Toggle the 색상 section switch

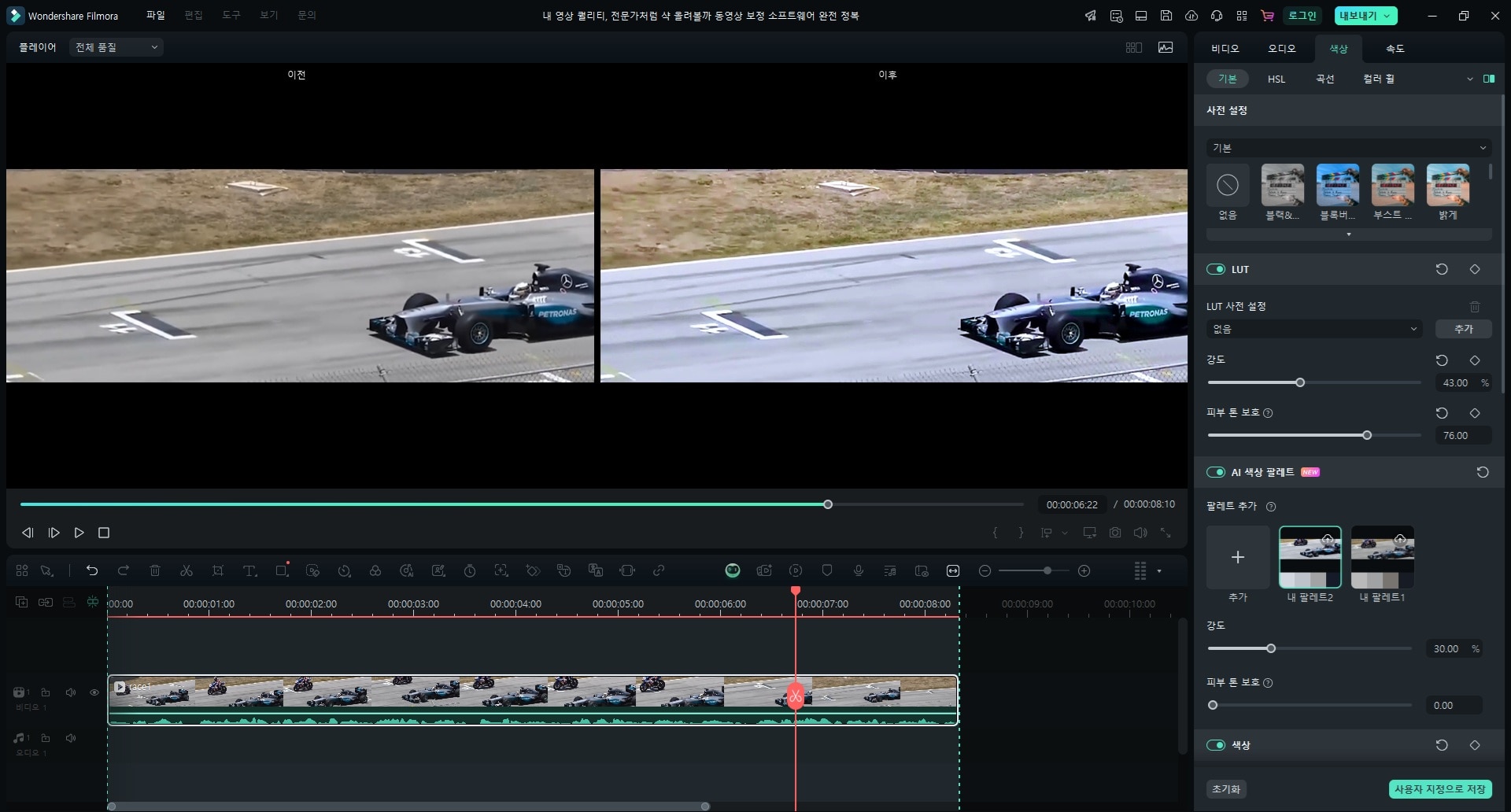tap(1216, 745)
